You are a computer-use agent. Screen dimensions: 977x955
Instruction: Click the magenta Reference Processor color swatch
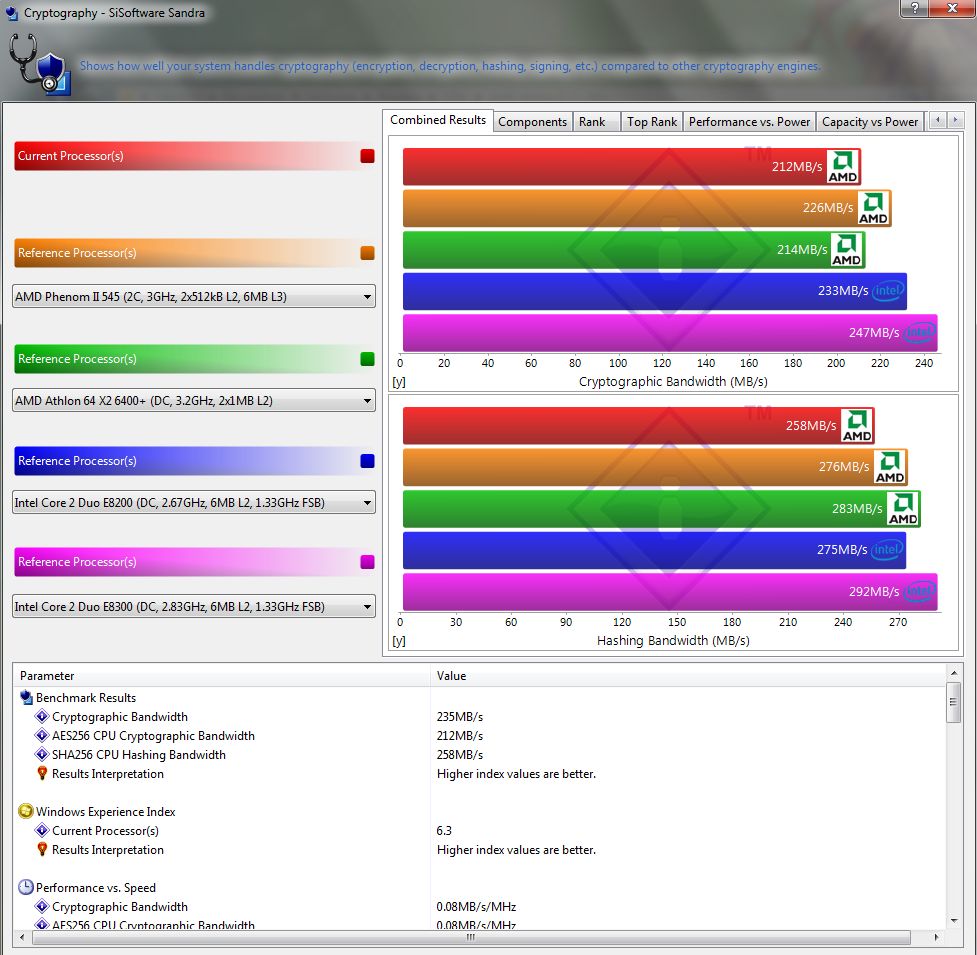[x=368, y=562]
